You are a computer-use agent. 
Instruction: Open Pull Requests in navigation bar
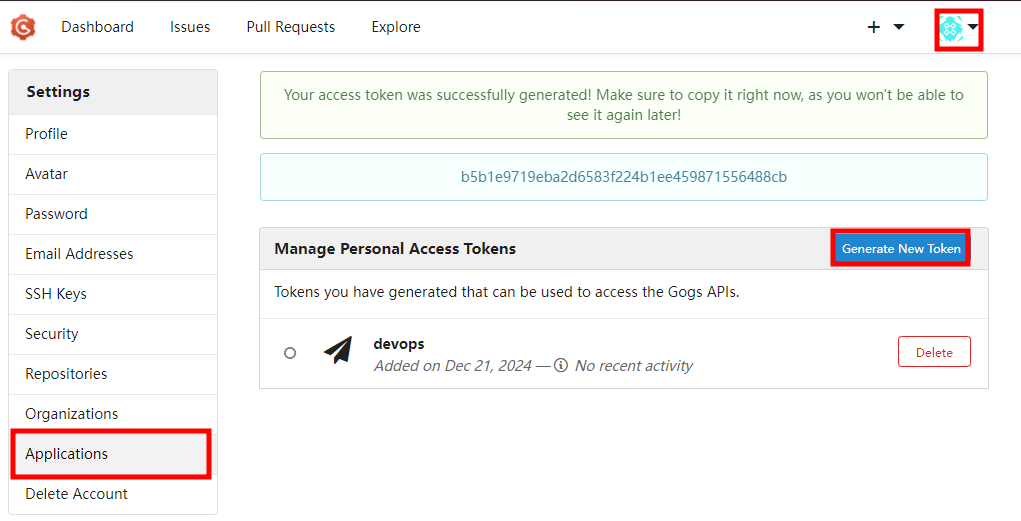[291, 27]
